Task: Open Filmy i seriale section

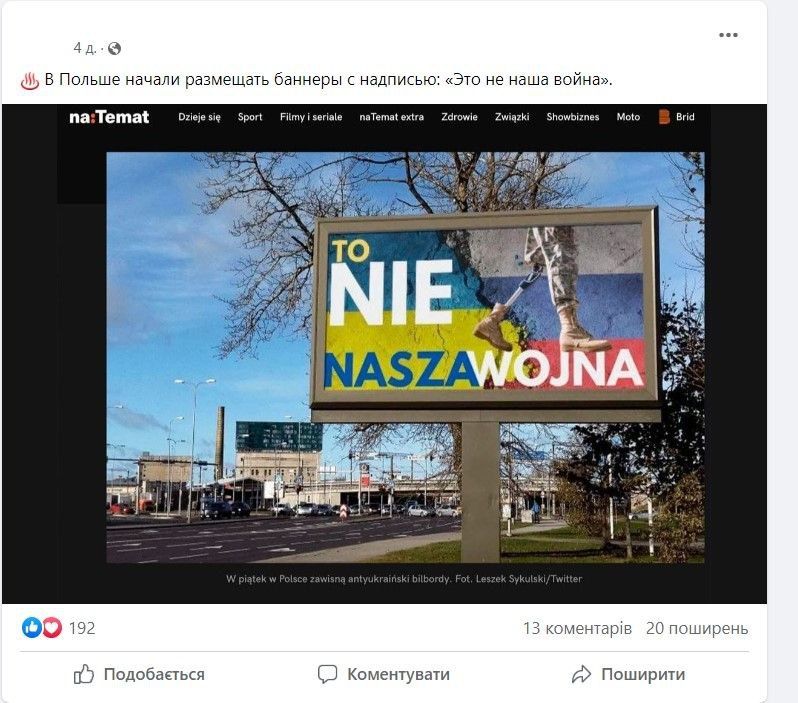Action: tap(311, 117)
